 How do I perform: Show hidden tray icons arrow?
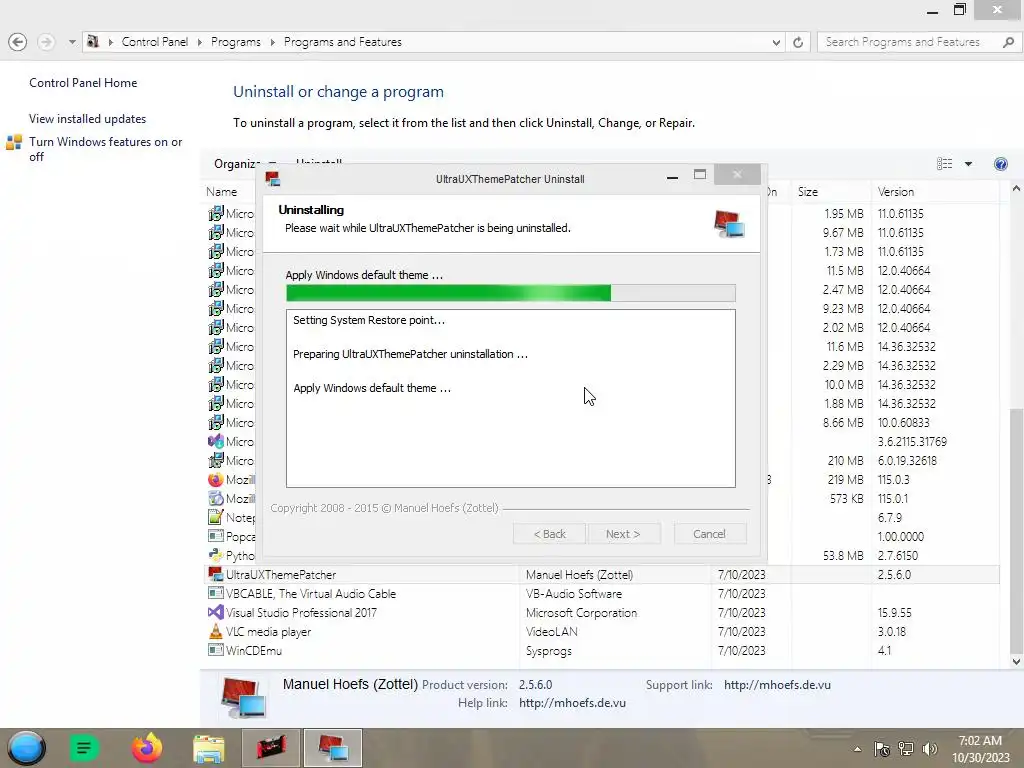857,749
